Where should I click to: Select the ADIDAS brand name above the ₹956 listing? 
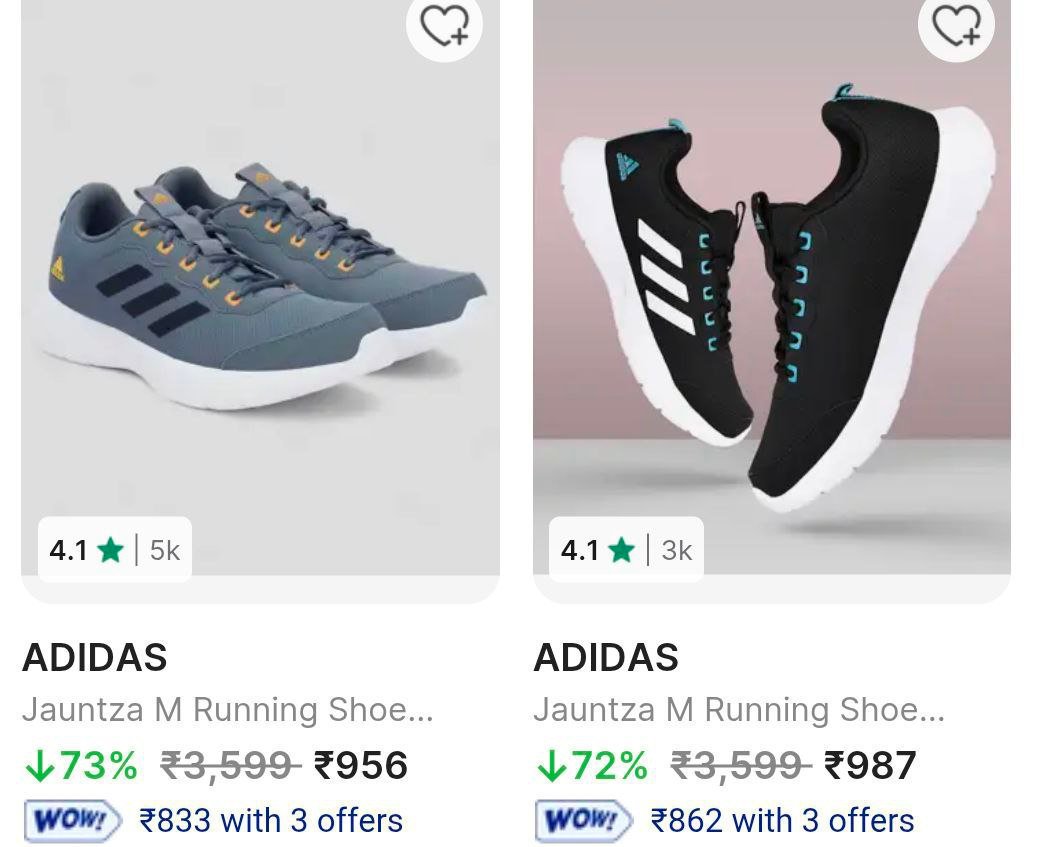click(95, 658)
